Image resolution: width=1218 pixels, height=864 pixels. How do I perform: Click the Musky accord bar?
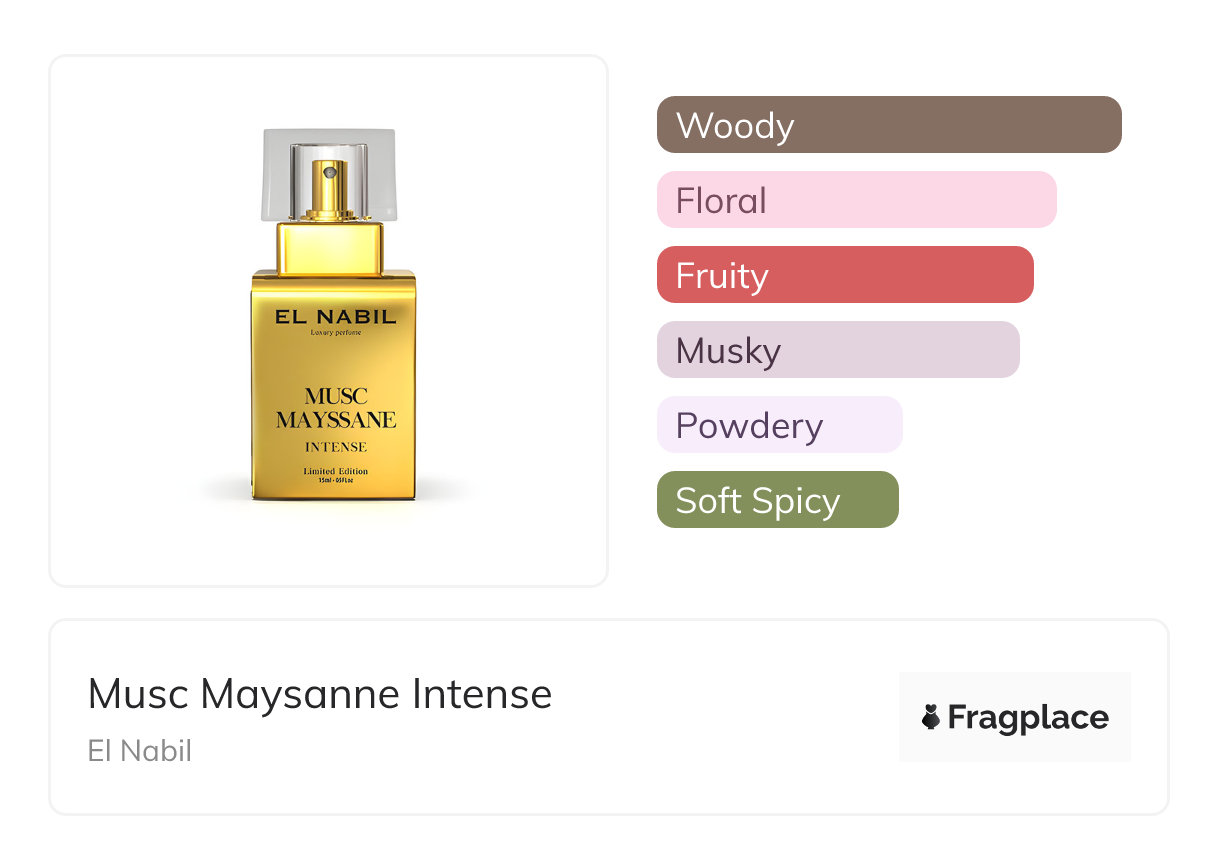[837, 350]
